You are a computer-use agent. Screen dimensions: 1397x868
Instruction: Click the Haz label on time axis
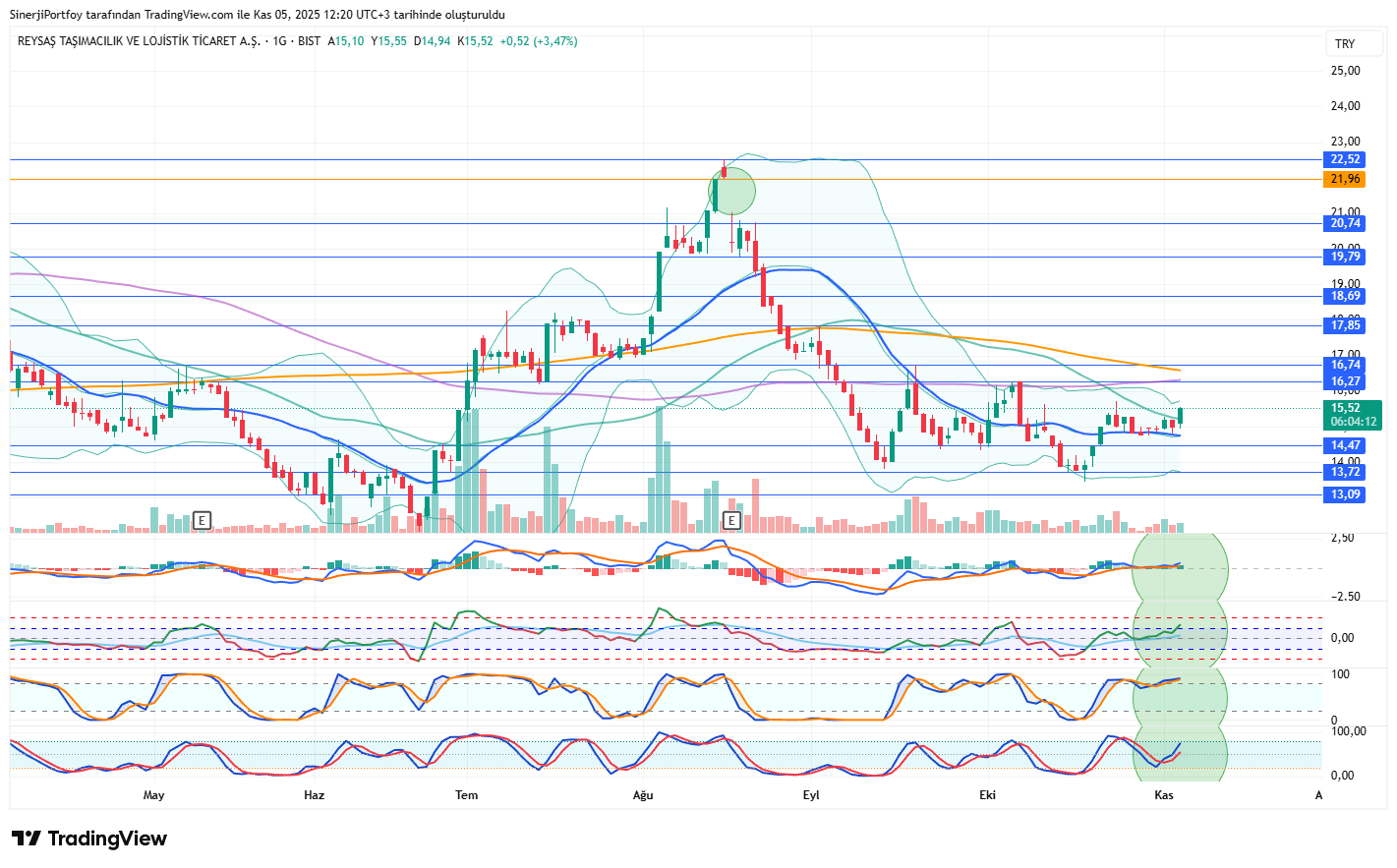pos(314,795)
